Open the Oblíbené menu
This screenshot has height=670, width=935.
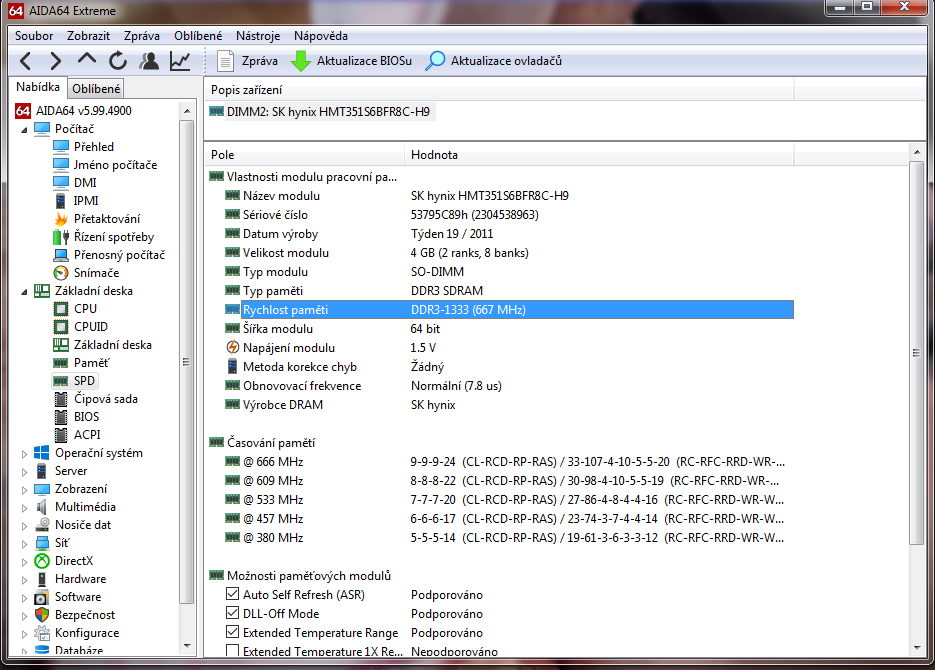pyautogui.click(x=198, y=36)
